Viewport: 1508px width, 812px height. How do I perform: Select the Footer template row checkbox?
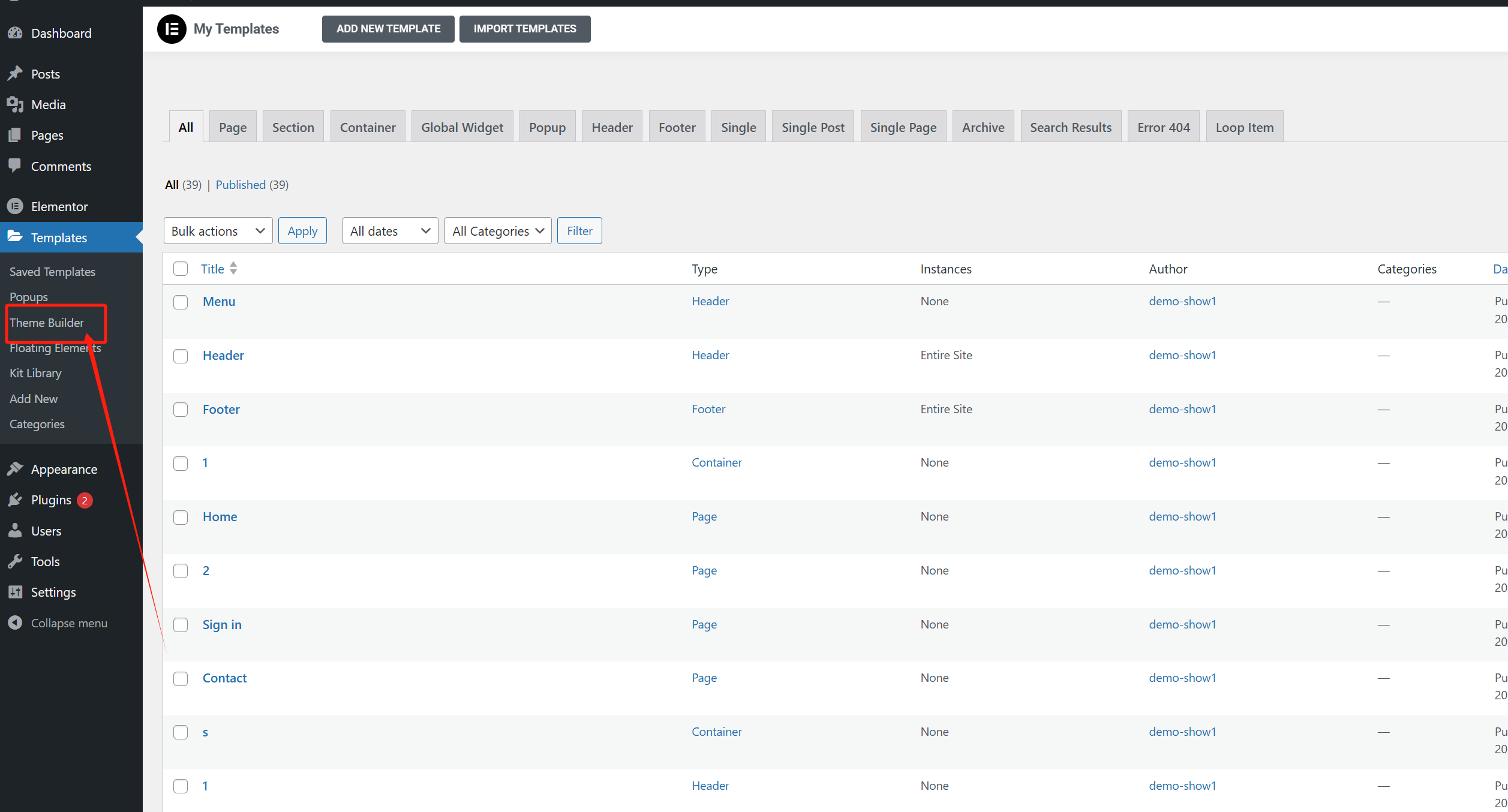(x=181, y=410)
